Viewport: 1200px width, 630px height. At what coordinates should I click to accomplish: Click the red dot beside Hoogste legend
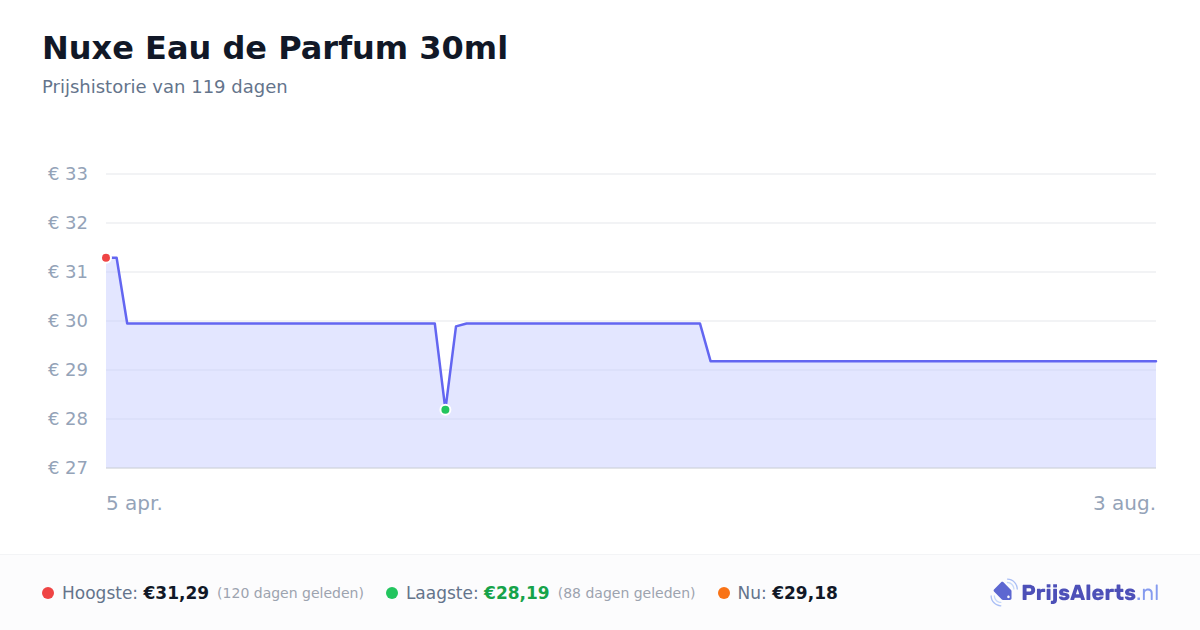click(48, 593)
